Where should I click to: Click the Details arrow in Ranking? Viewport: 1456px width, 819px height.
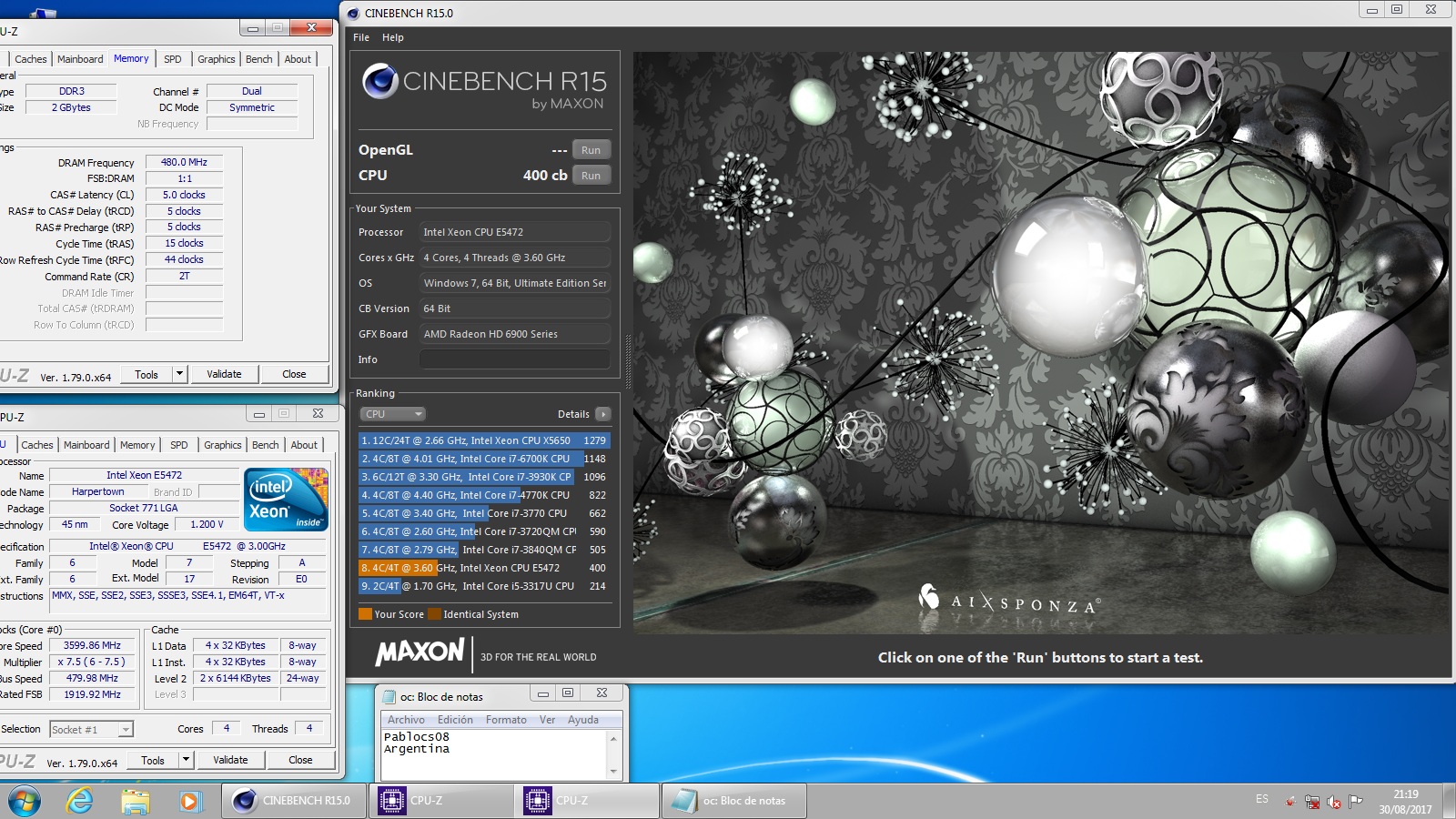point(602,414)
